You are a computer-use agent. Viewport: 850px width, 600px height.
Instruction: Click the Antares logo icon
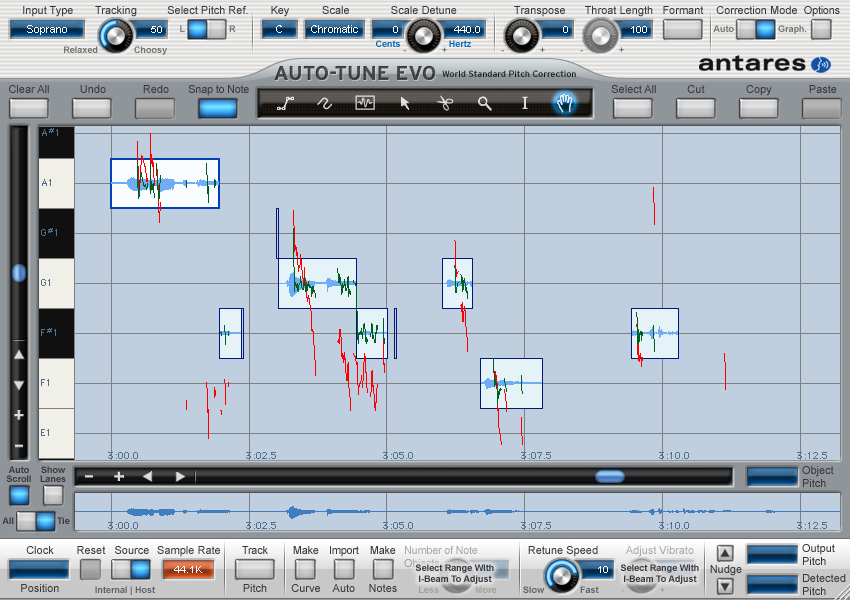[821, 65]
